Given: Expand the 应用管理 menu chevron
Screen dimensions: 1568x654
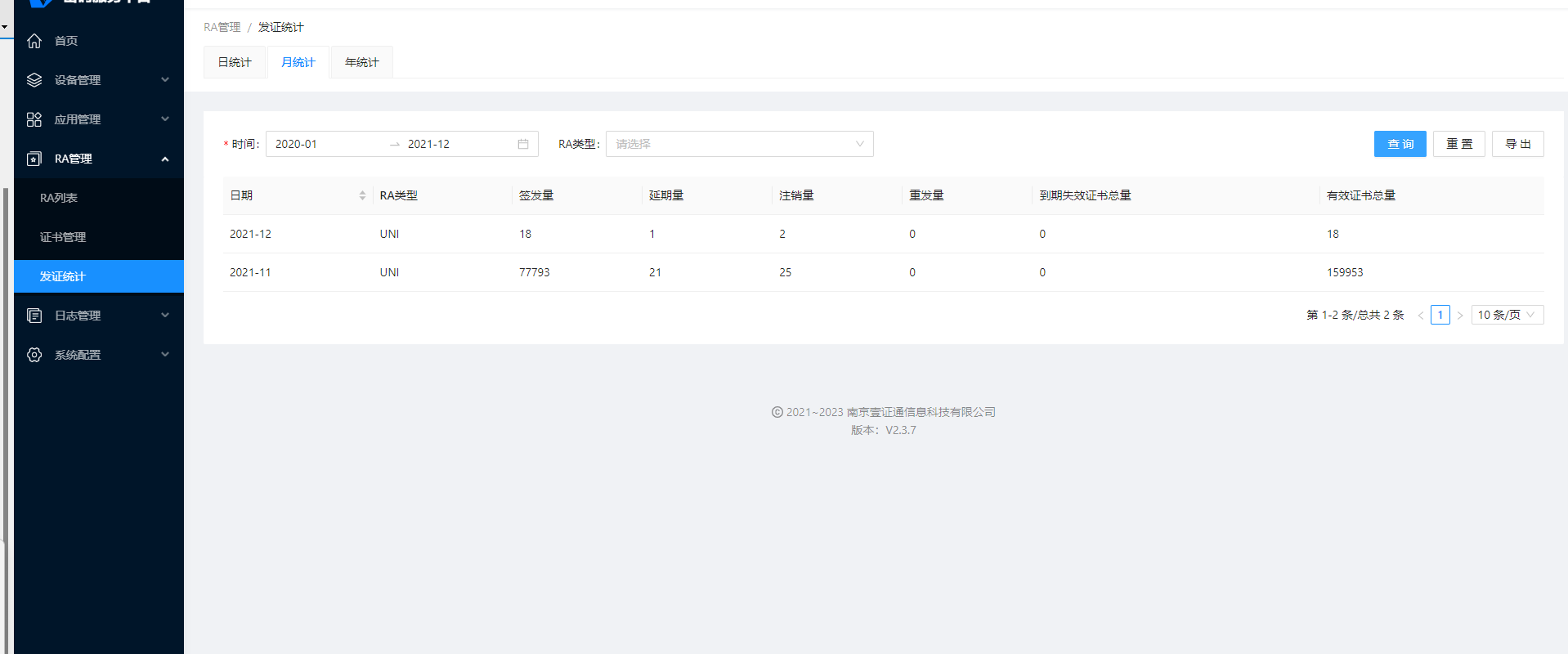Looking at the screenshot, I should click(165, 119).
